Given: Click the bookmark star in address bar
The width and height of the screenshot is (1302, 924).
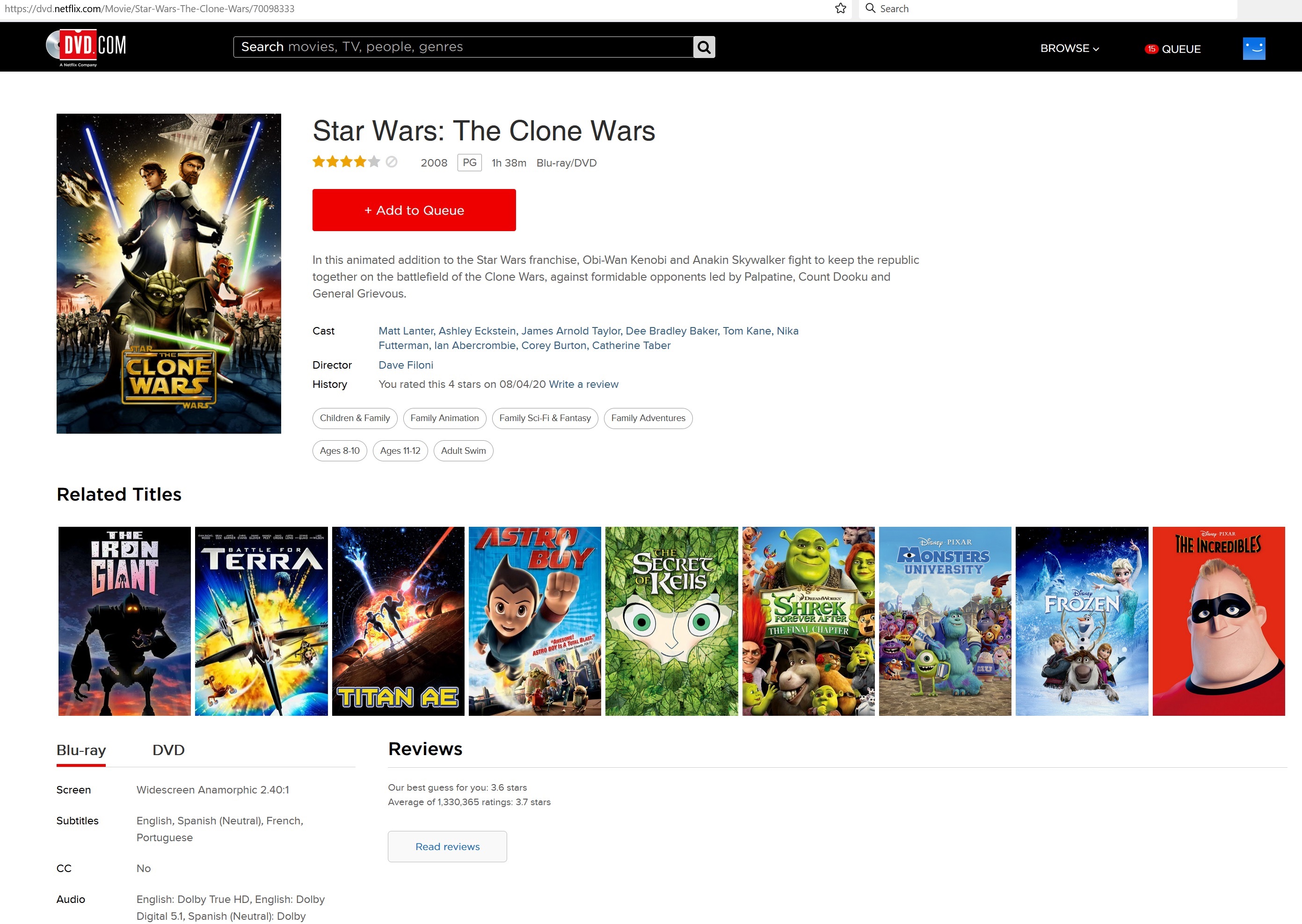Looking at the screenshot, I should point(840,8).
